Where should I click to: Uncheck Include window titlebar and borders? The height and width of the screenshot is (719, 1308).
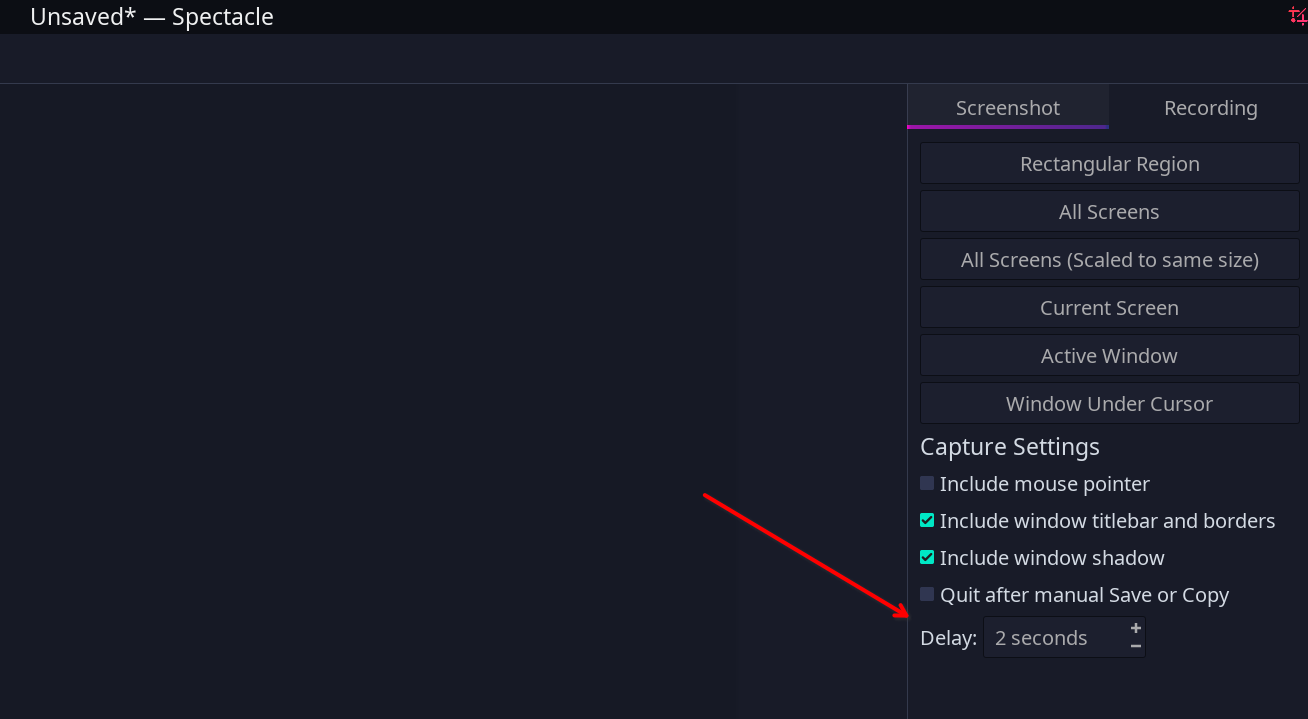927,520
